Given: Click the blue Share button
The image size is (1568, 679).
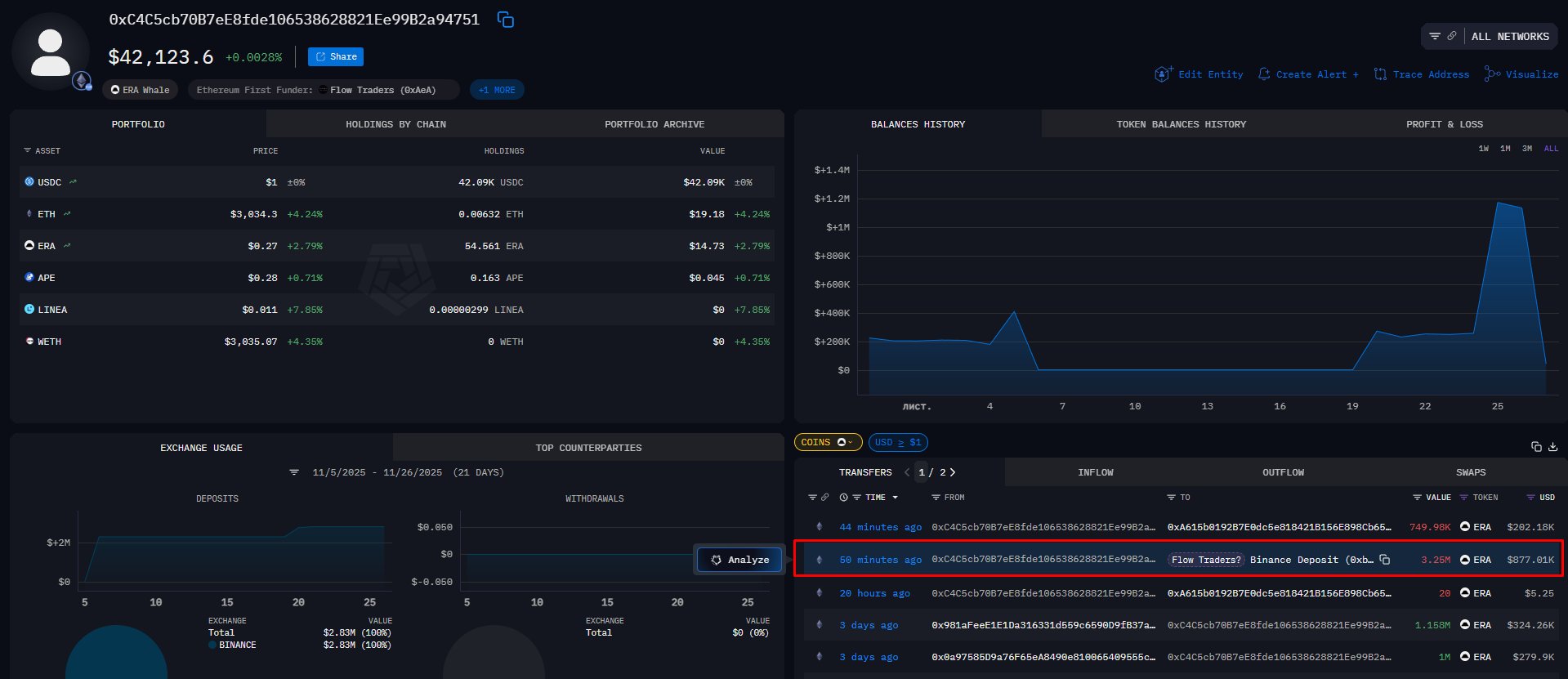Looking at the screenshot, I should (335, 56).
